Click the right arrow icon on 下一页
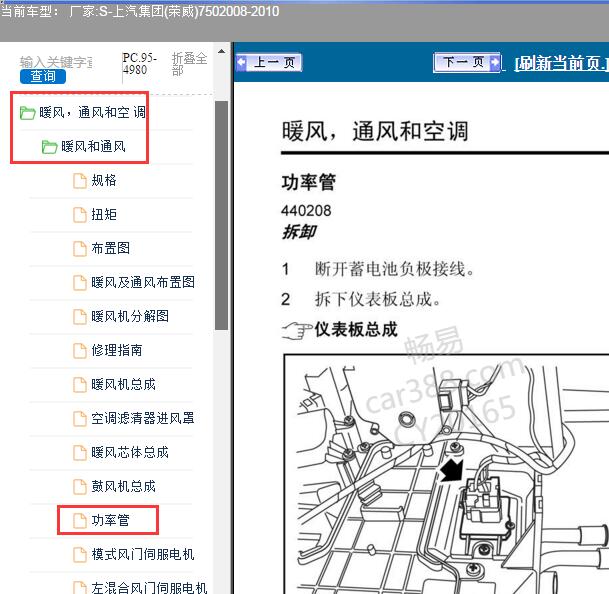 coord(495,62)
